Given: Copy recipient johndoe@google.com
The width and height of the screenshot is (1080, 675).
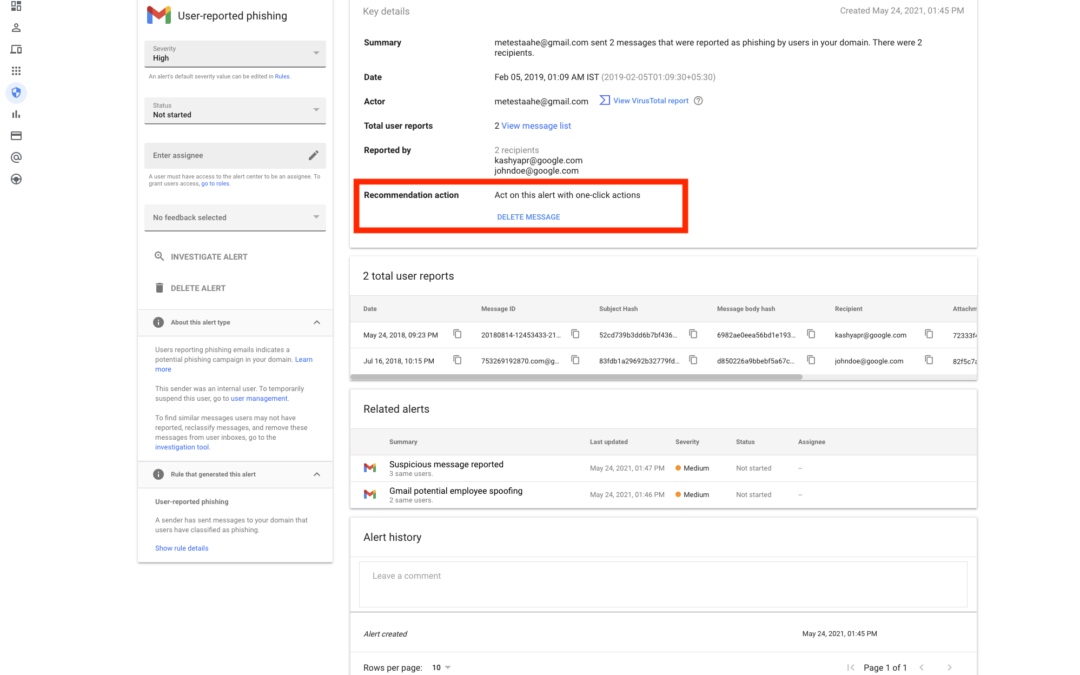Looking at the screenshot, I should coord(928,360).
